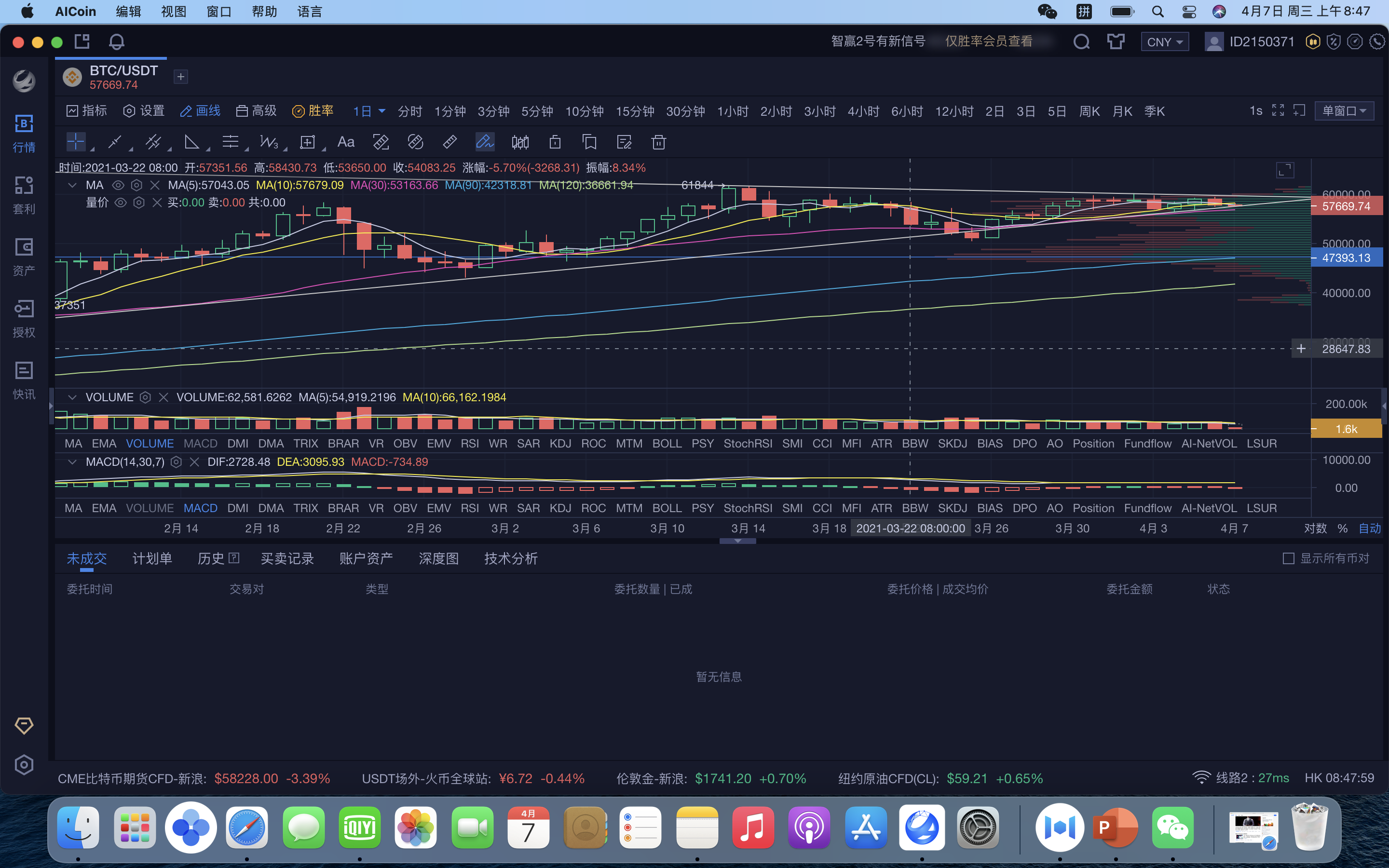The image size is (1389, 868).
Task: Select the parallel channel drawing tool
Action: (x=153, y=142)
